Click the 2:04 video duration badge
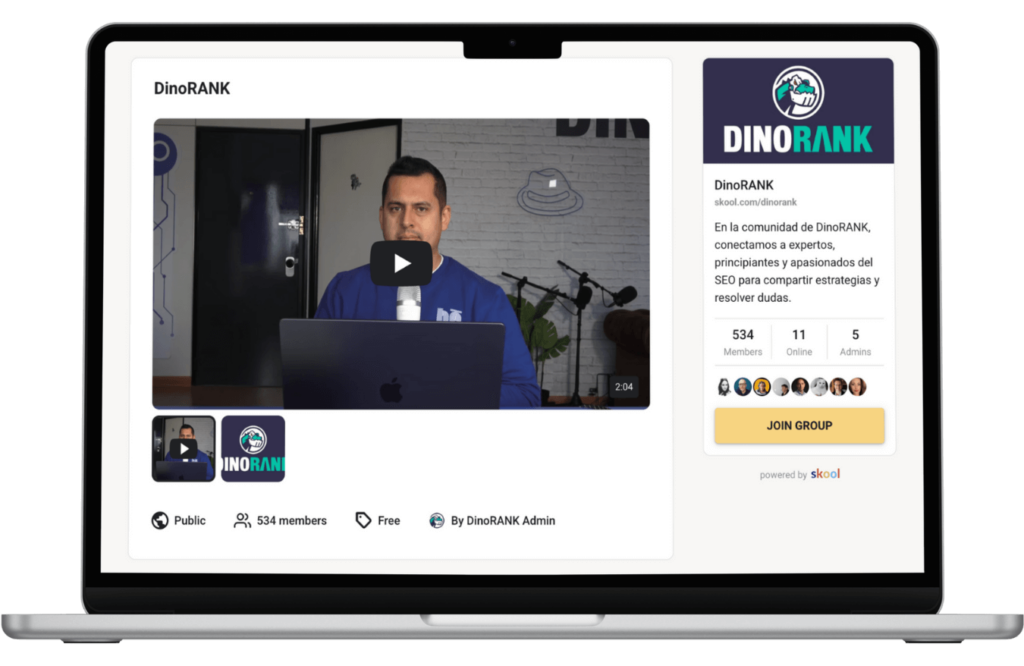The width and height of the screenshot is (1024, 666). [x=624, y=387]
